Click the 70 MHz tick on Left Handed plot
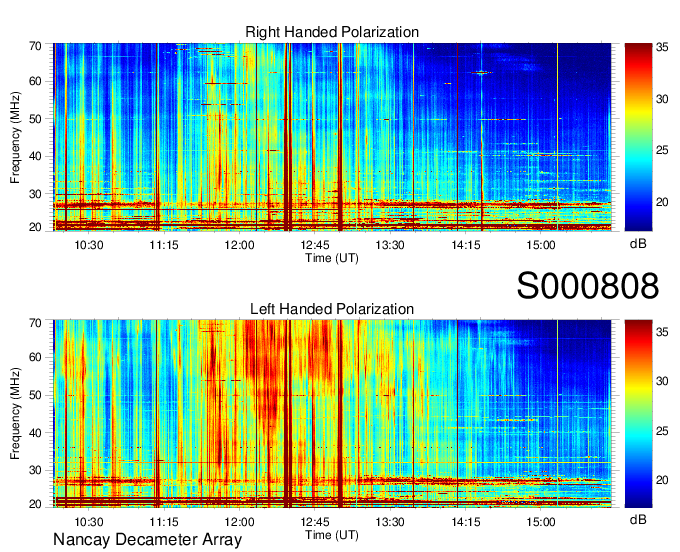This screenshot has width=680, height=552. point(35,323)
